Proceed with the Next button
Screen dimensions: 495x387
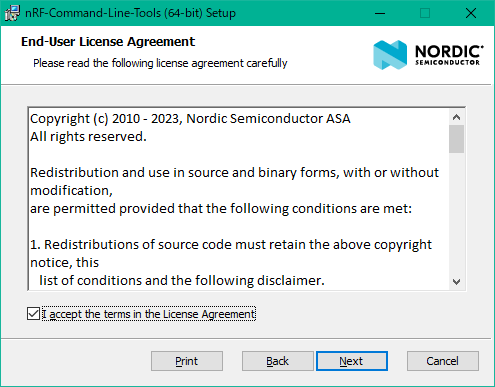click(x=352, y=361)
